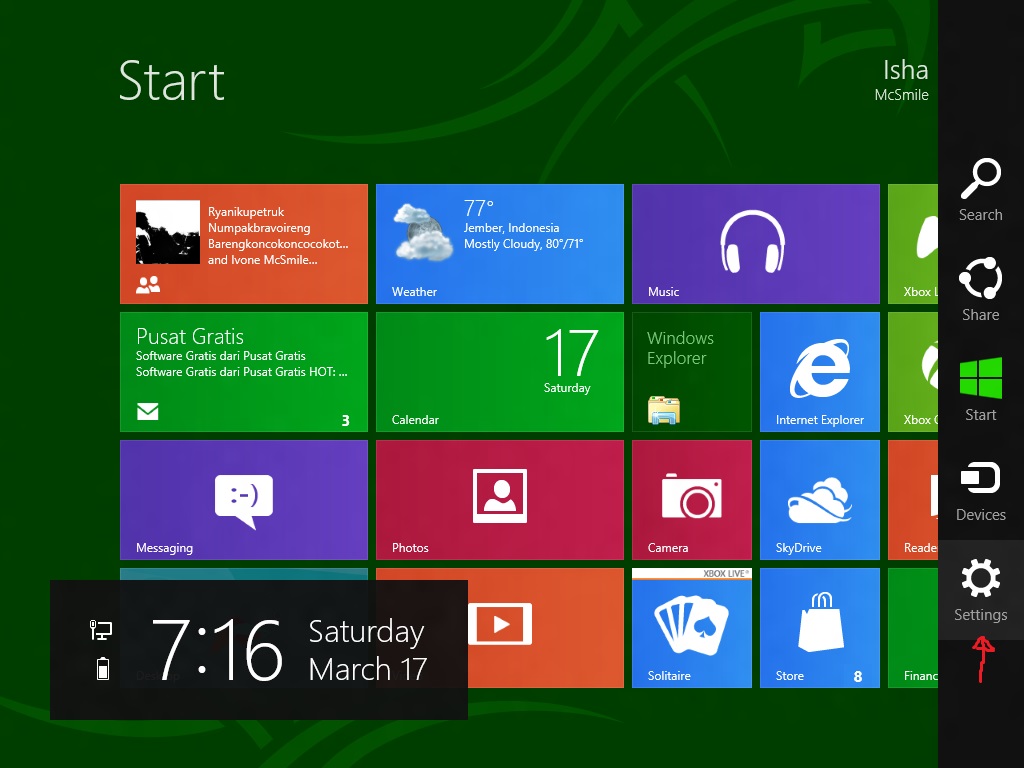Click the People tile profile thumbnail
Screen dimensions: 1024x768
168,232
